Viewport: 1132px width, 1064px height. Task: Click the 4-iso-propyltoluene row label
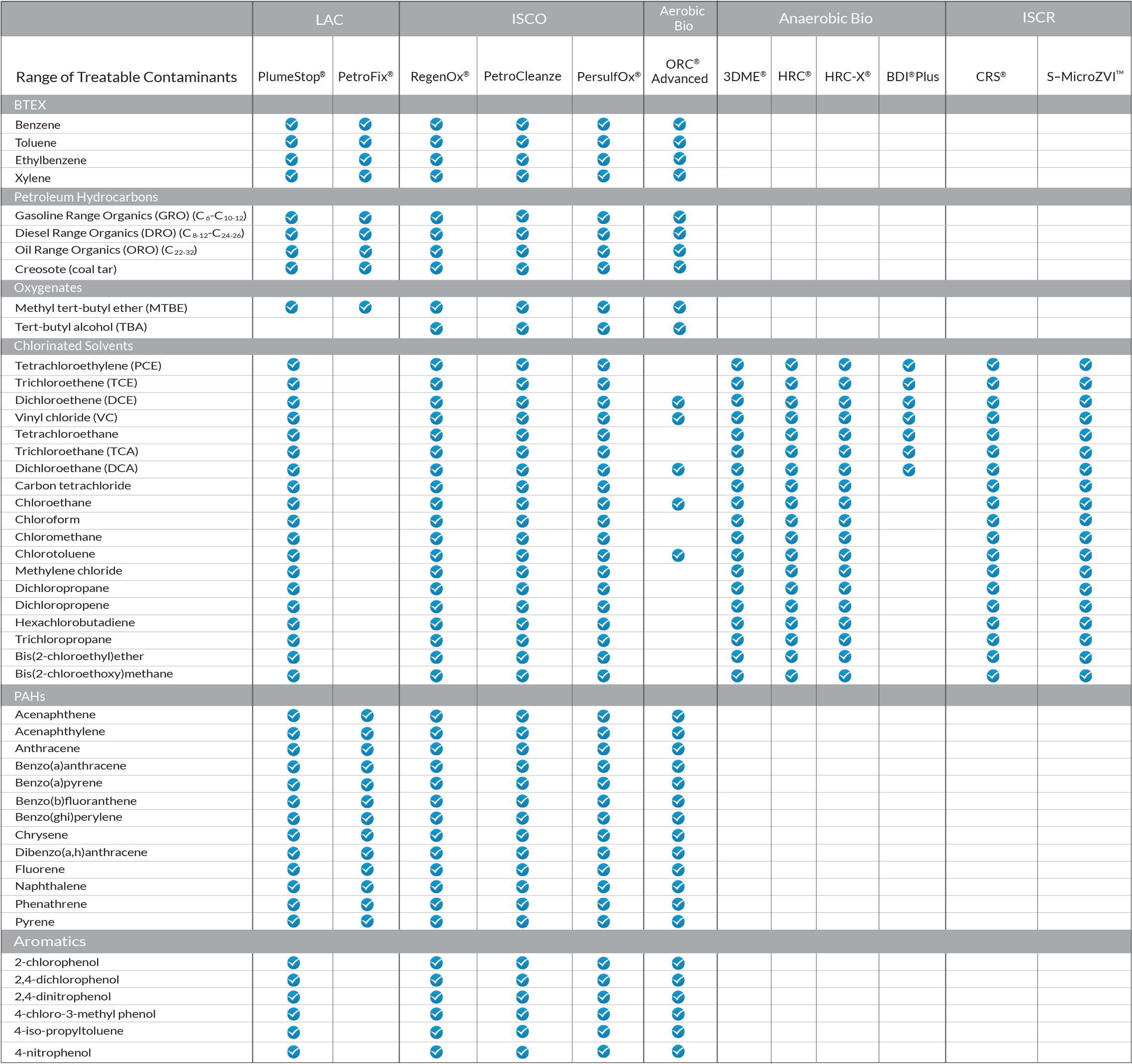[69, 1031]
